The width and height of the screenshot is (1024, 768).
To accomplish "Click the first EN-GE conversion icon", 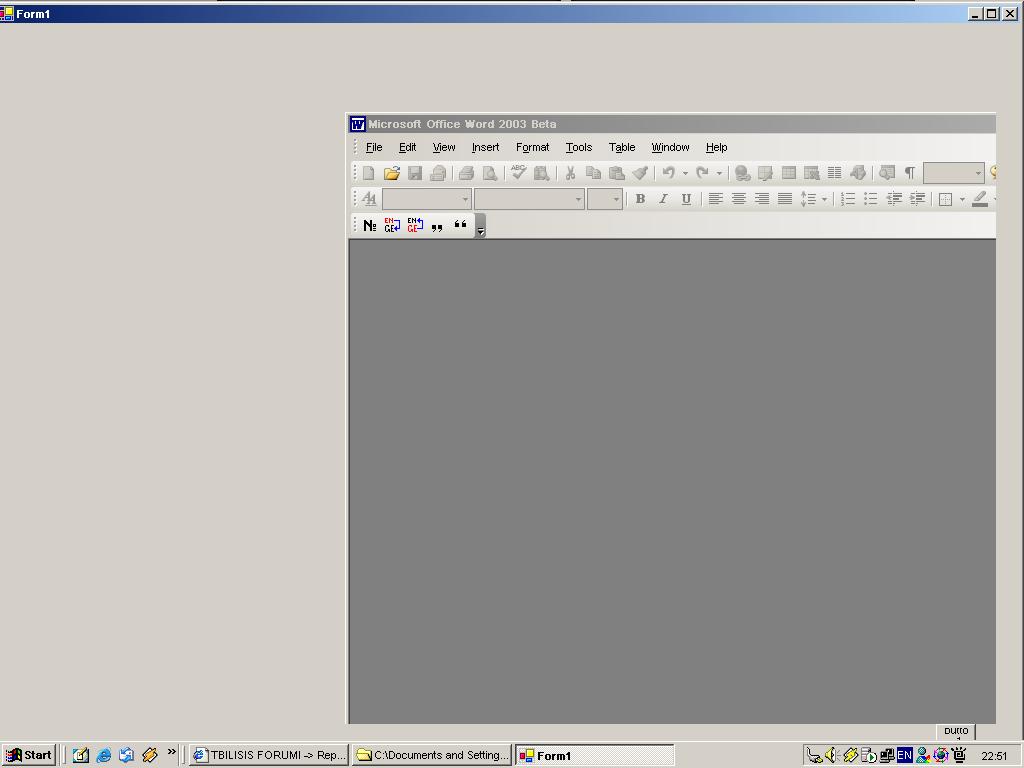I will point(392,225).
